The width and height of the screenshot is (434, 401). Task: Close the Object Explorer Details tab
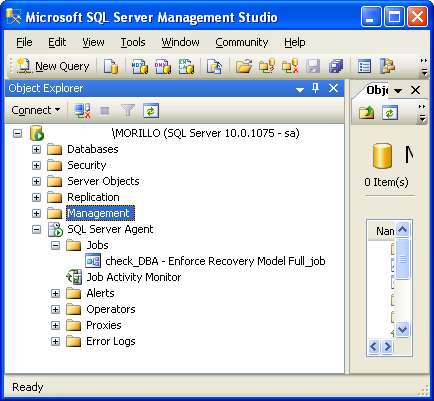coord(415,90)
